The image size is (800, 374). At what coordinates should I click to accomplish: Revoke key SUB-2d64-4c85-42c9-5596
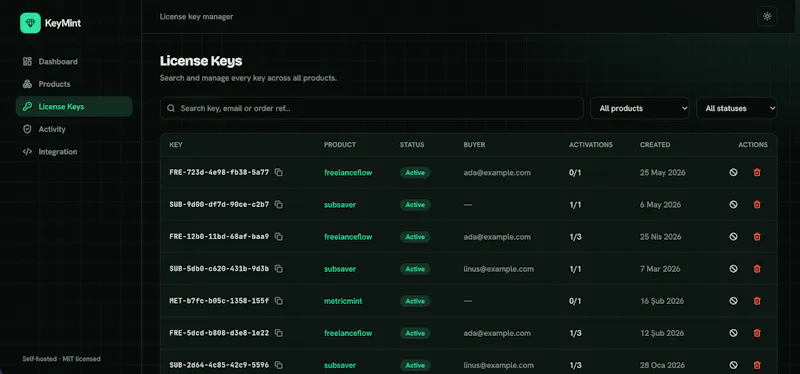(x=733, y=365)
